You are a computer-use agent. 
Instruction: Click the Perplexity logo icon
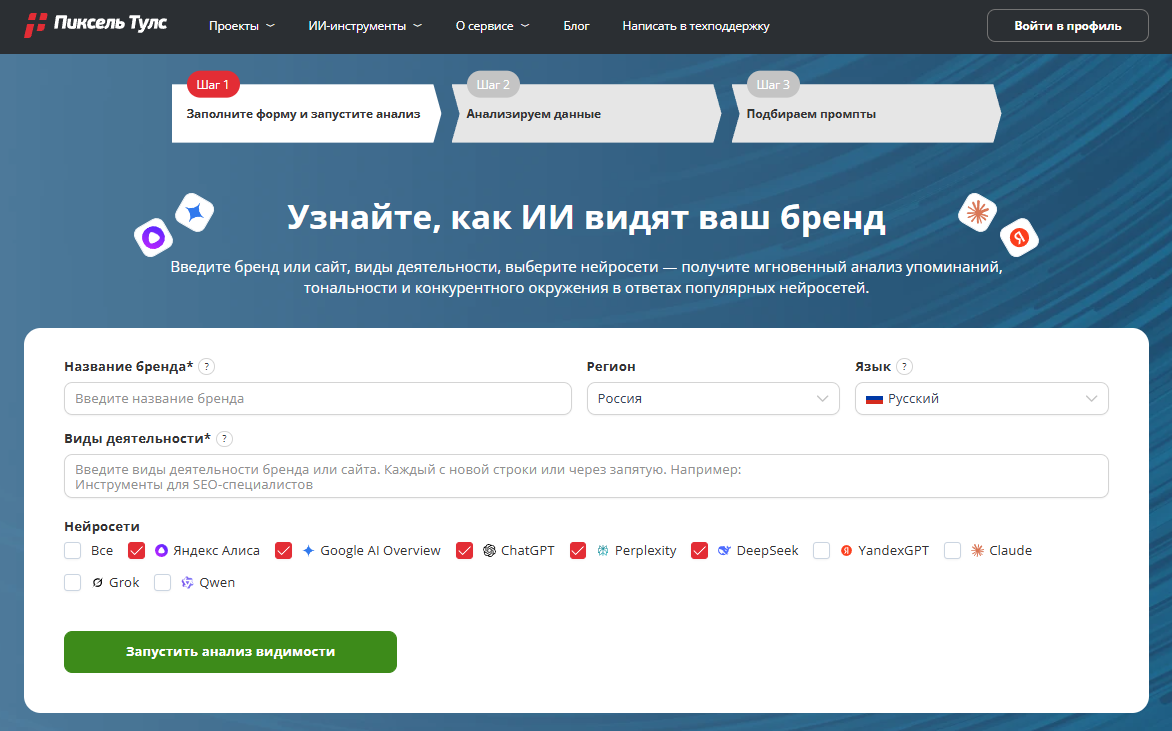(602, 550)
